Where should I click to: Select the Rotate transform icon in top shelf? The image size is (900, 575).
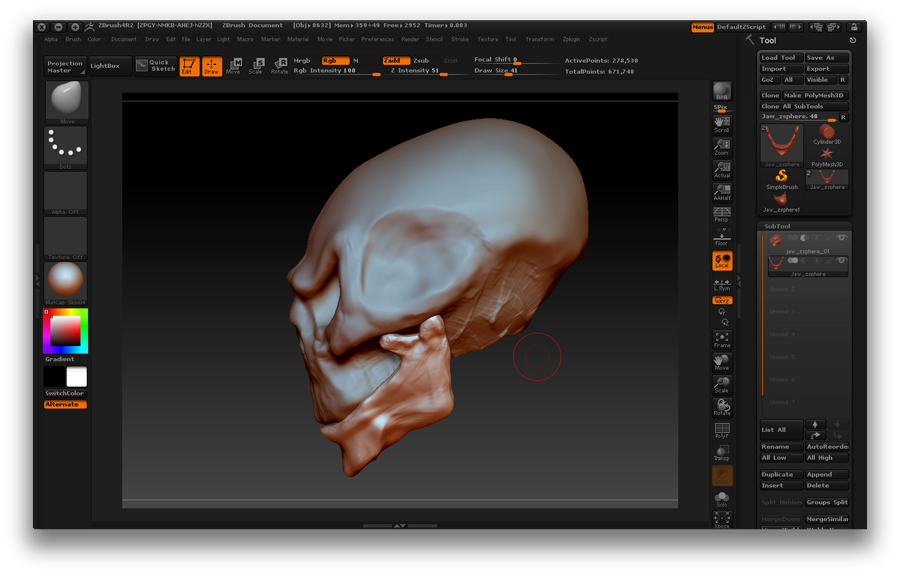point(280,67)
